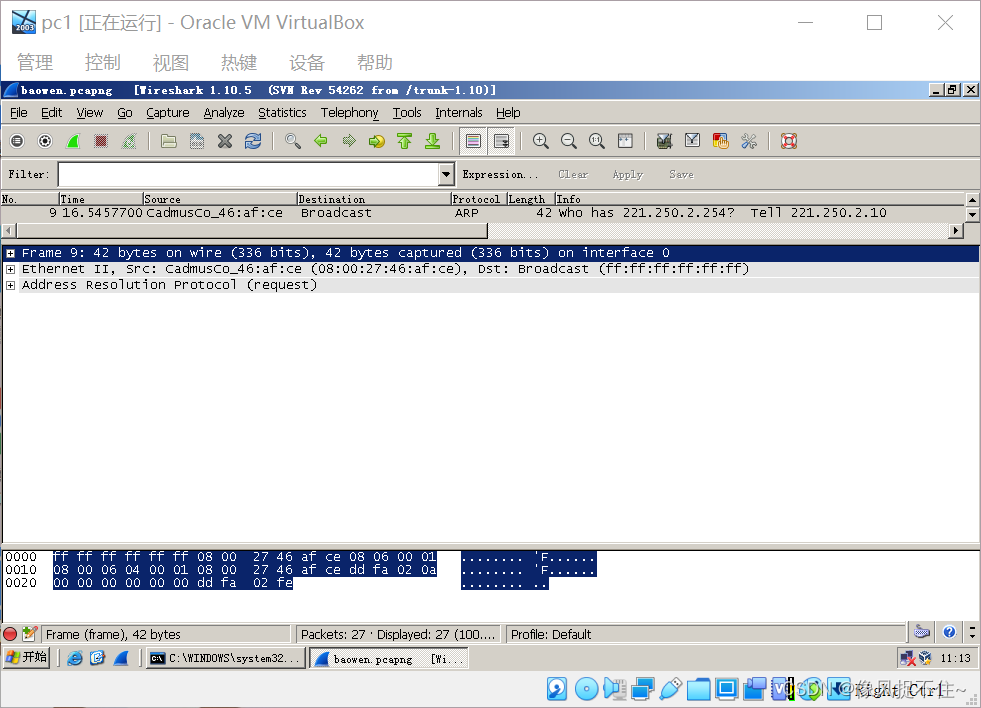Viewport: 981px width, 708px height.
Task: Sort packets by Source column
Action: coord(220,199)
